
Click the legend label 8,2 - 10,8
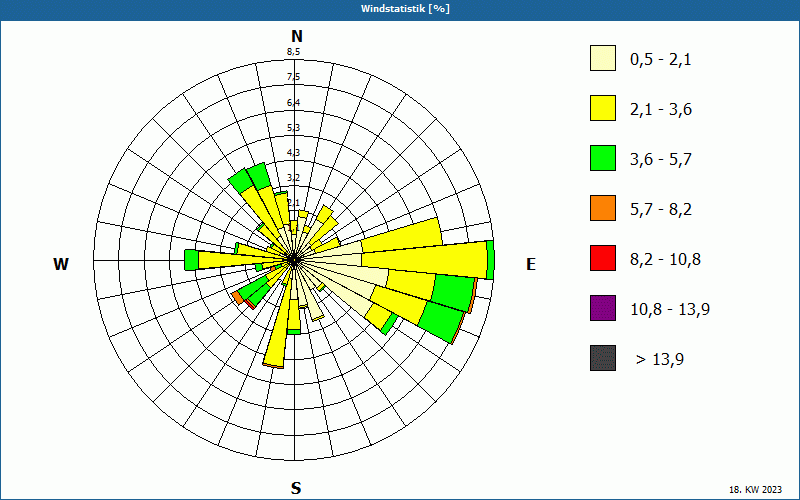pyautogui.click(x=665, y=260)
